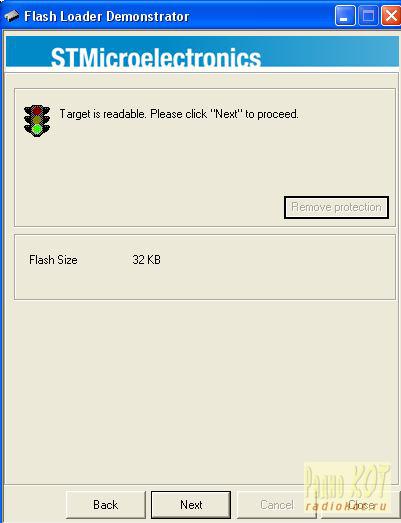
Task: Go to the Next wizard step
Action: pyautogui.click(x=191, y=505)
